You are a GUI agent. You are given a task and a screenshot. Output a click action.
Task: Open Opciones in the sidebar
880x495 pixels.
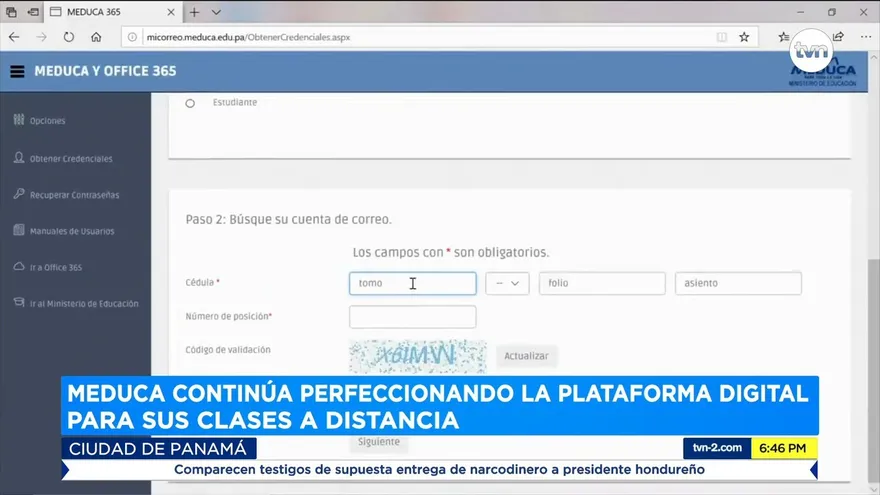[48, 121]
